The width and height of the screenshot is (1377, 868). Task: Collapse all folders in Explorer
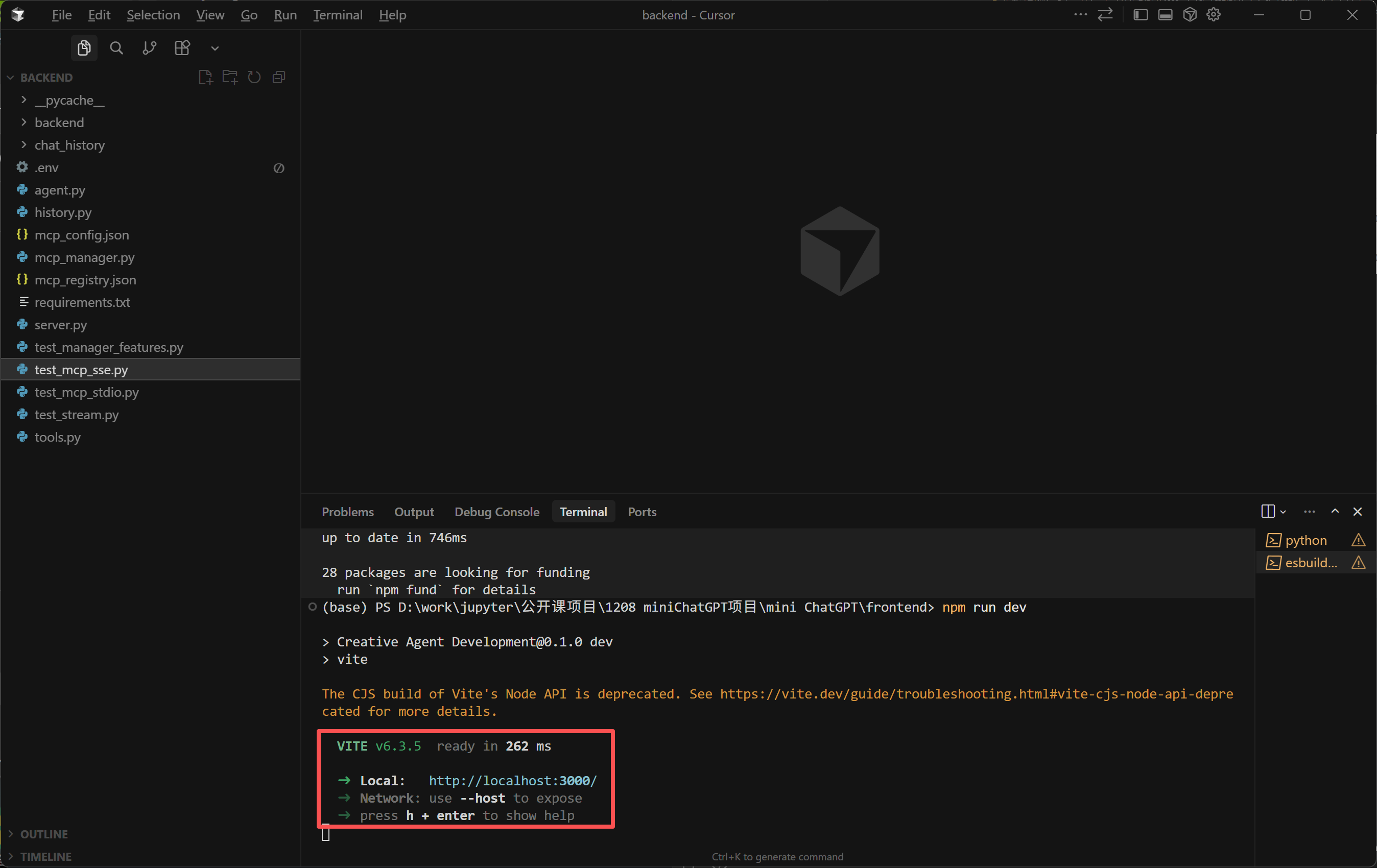(x=279, y=77)
